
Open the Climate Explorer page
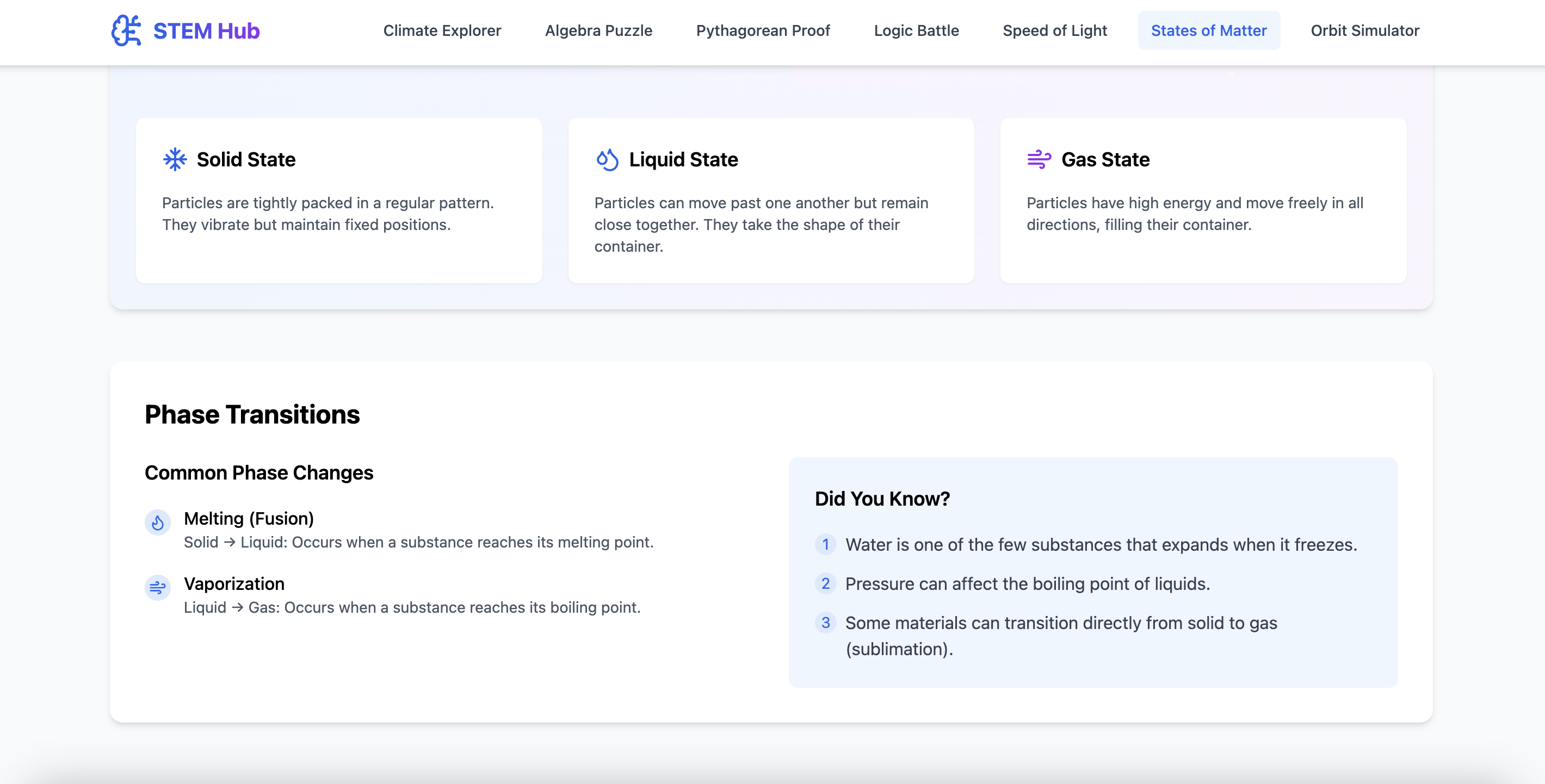442,30
